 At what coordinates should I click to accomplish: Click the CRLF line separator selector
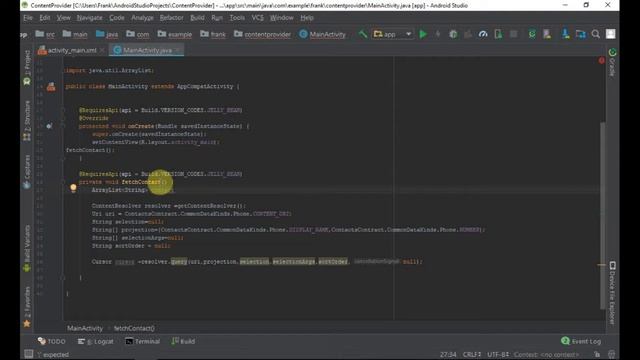(472, 354)
